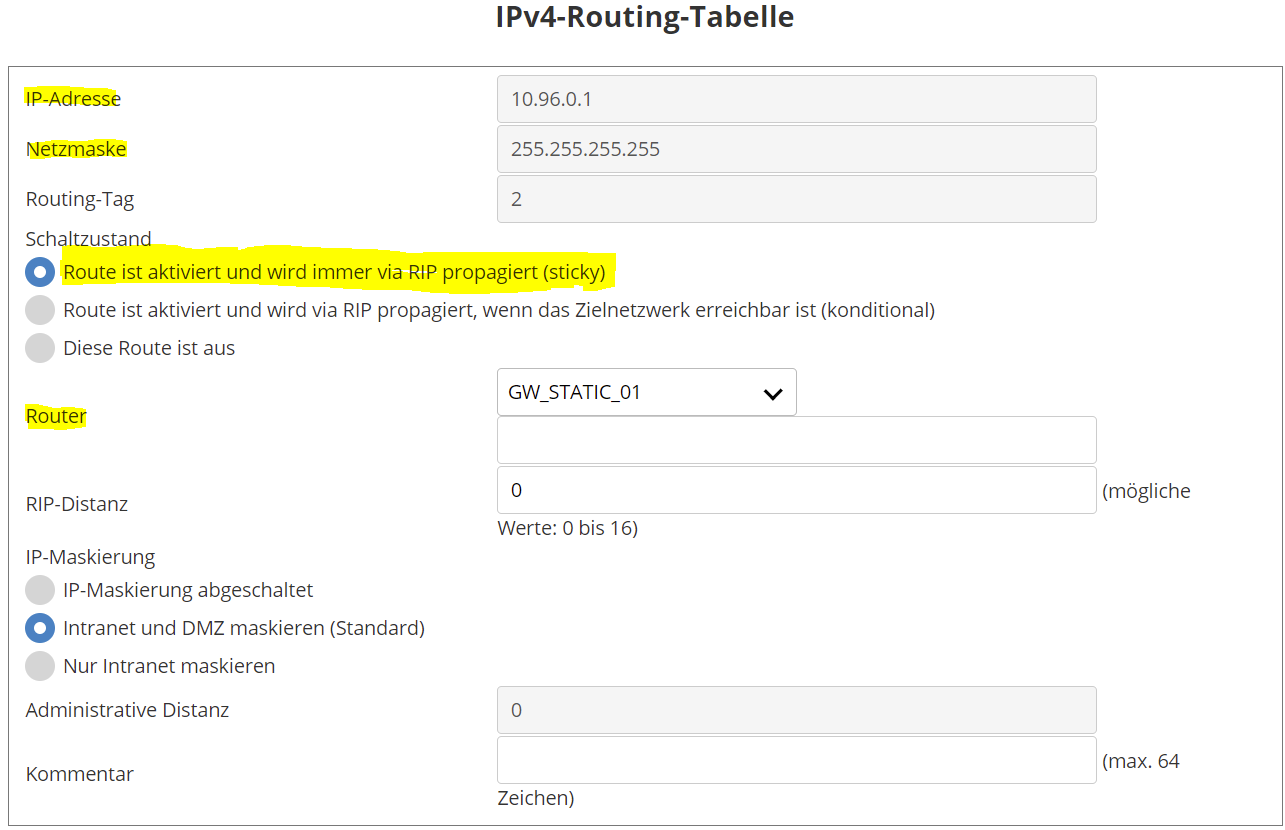Choose the 'Diese Route ist aus' option

[x=40, y=348]
